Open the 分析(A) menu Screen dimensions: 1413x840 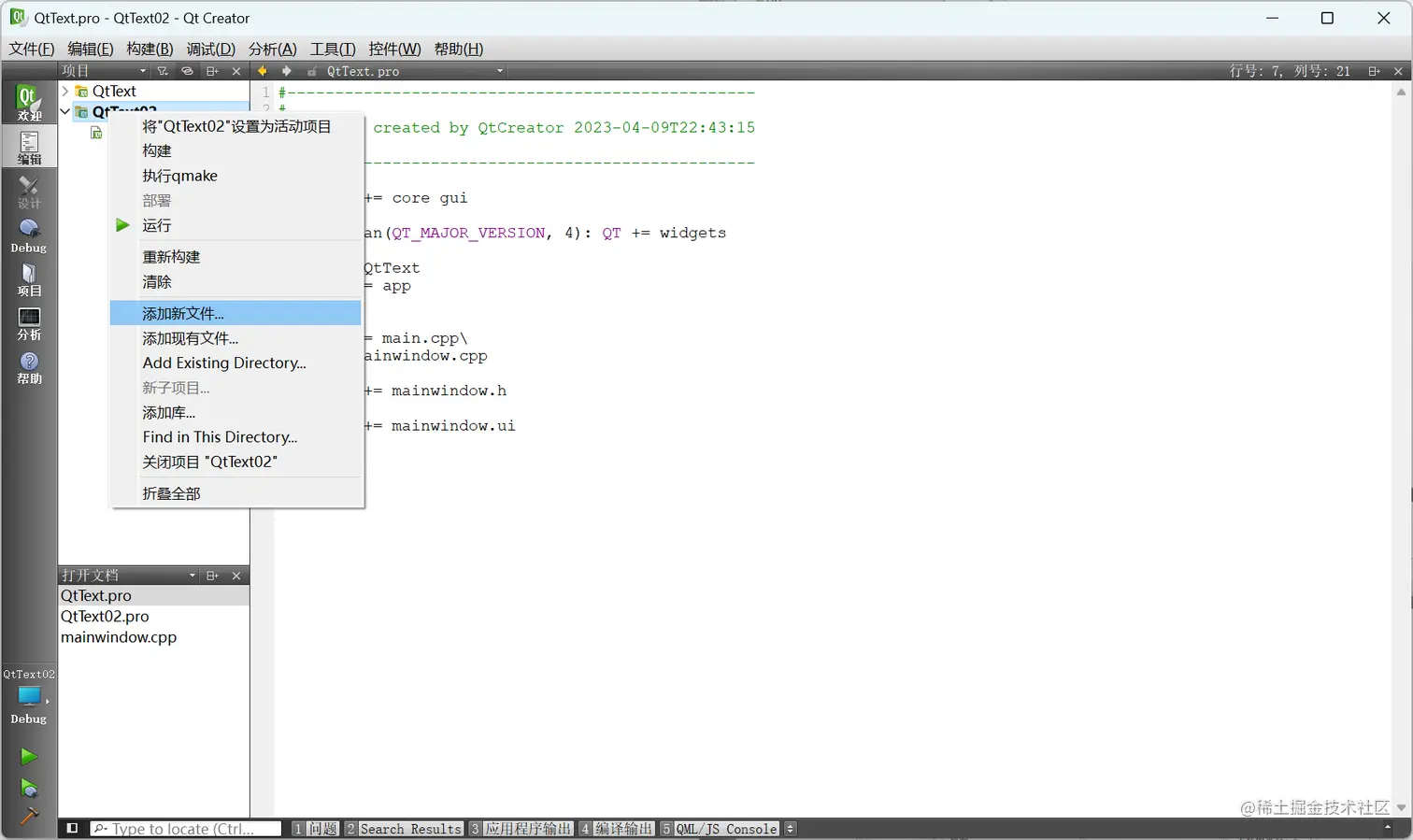coord(273,49)
